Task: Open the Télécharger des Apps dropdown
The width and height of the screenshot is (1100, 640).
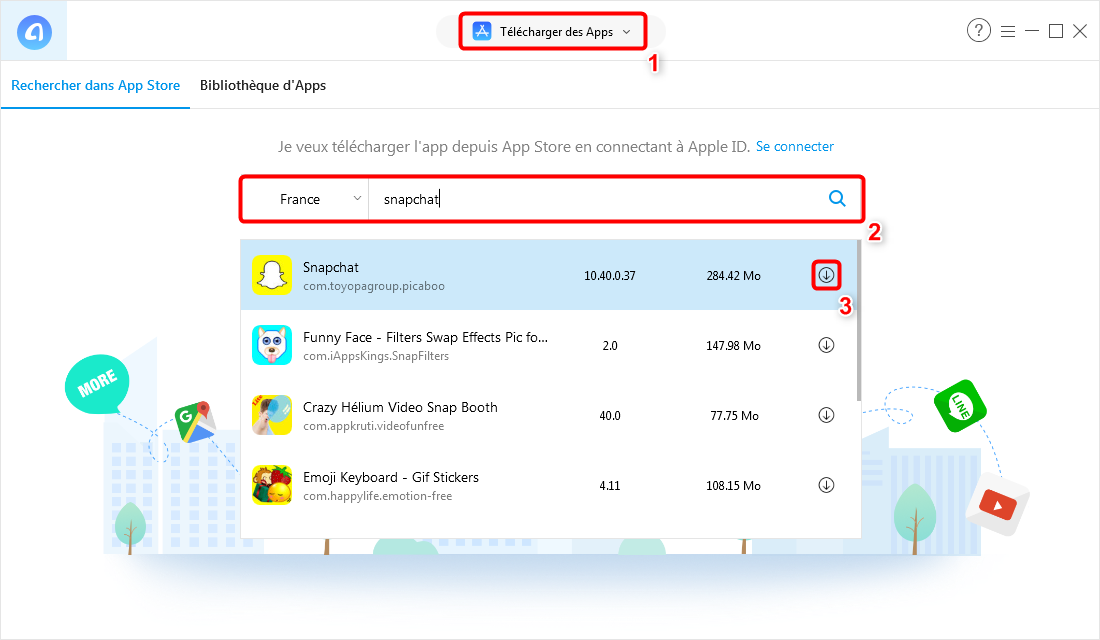Action: [x=552, y=32]
